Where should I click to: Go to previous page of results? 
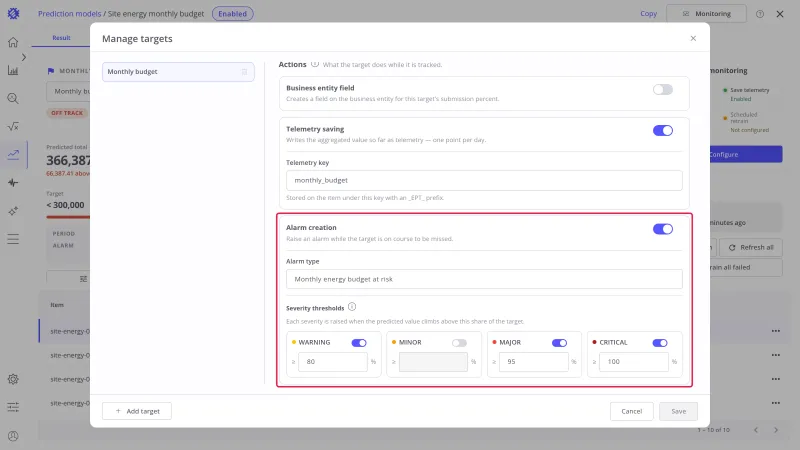click(756, 430)
